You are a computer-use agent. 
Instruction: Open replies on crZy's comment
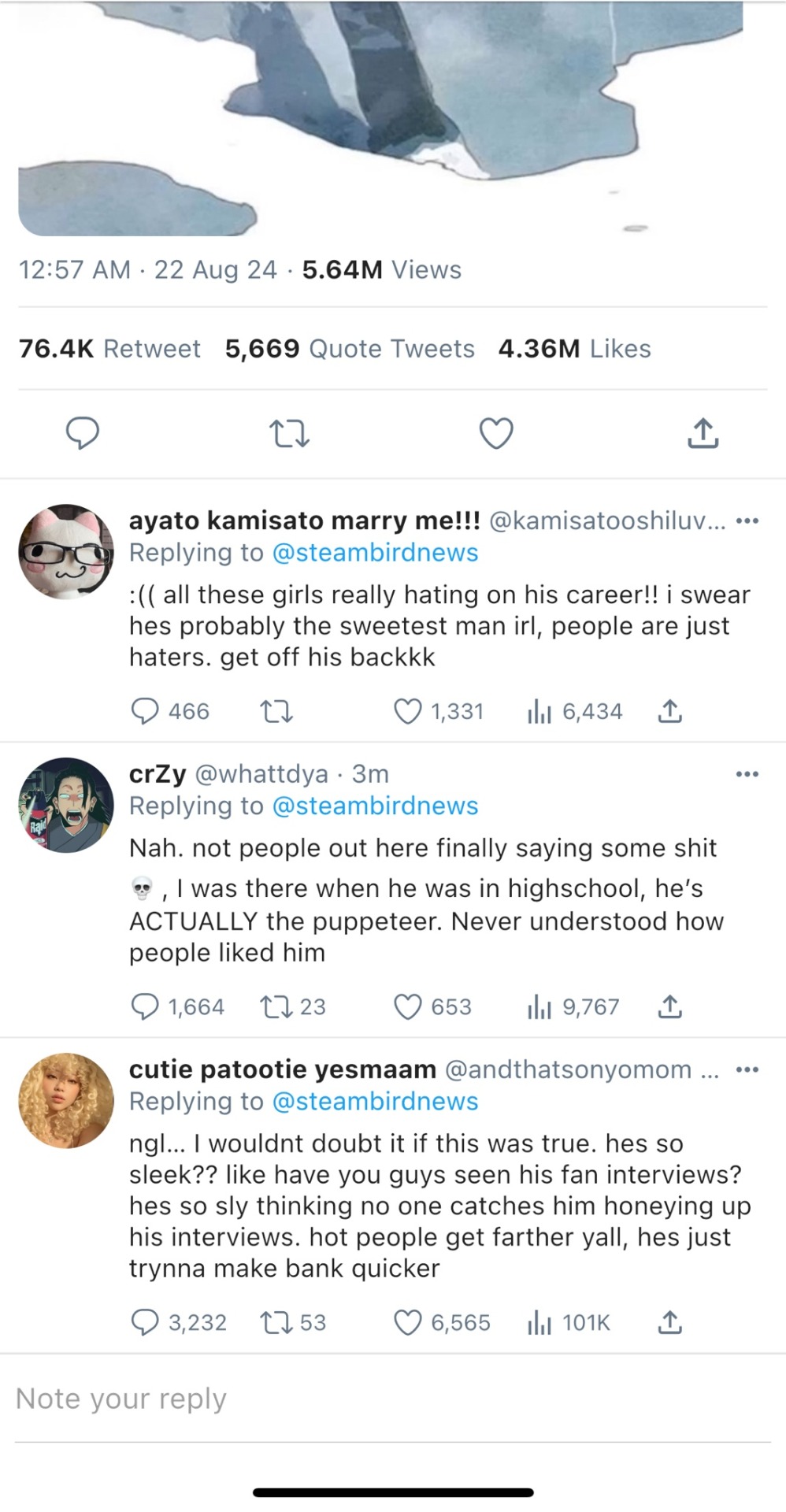click(145, 1006)
